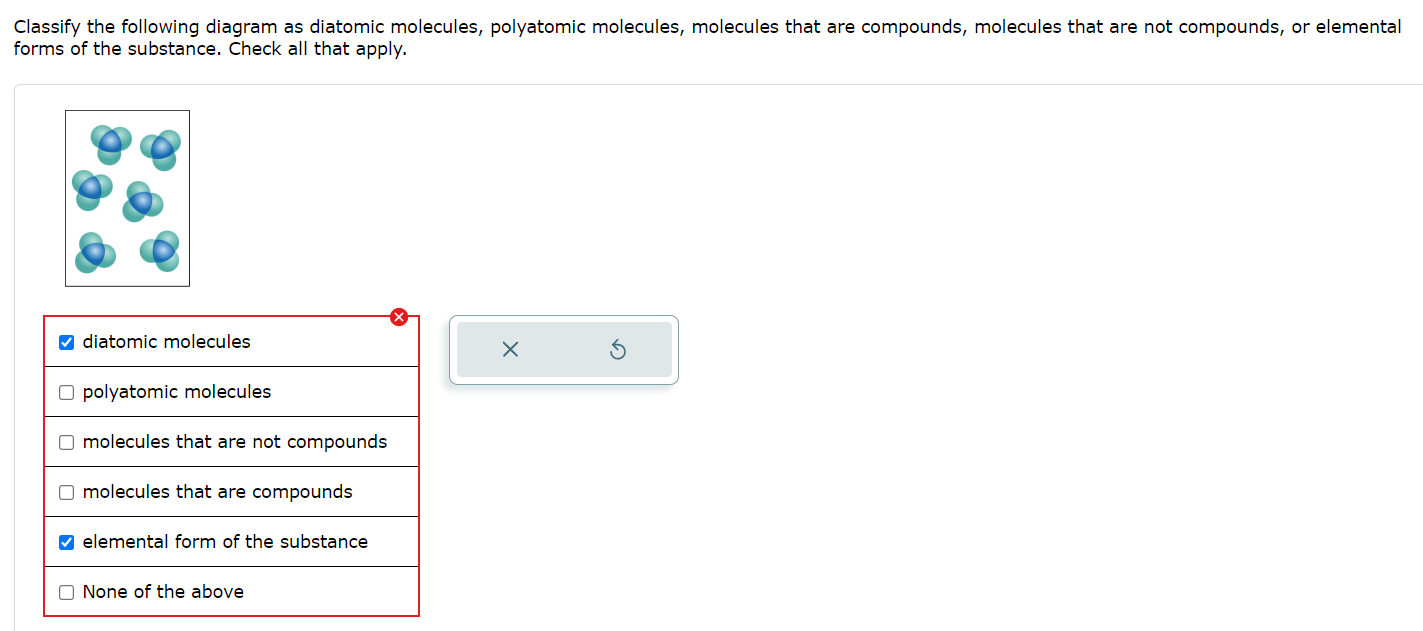Viewport: 1423px width, 631px height.
Task: Select the checked blue diatomic molecules icon
Action: pos(66,342)
